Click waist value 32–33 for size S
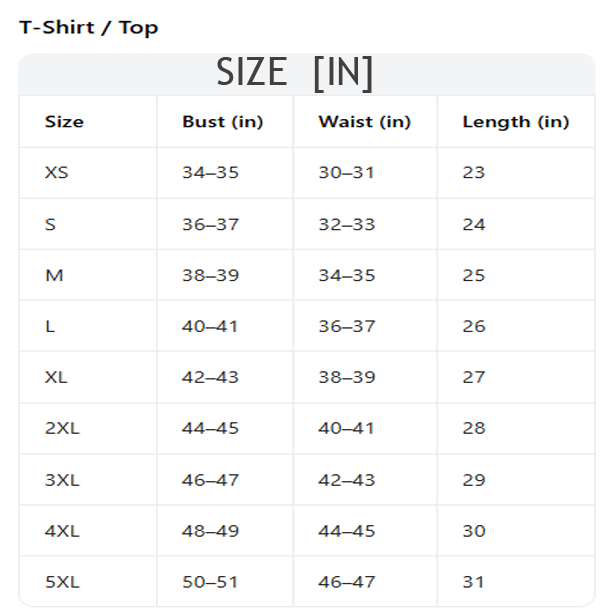Image resolution: width=608 pixels, height=608 pixels. pyautogui.click(x=347, y=225)
